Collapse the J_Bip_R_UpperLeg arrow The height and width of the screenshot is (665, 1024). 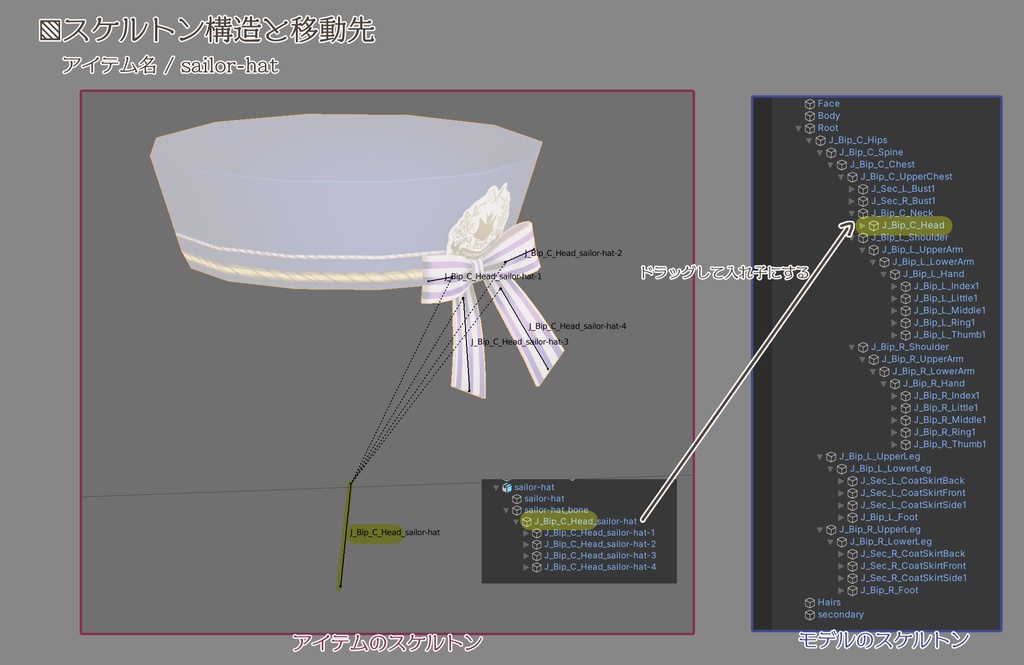click(820, 530)
